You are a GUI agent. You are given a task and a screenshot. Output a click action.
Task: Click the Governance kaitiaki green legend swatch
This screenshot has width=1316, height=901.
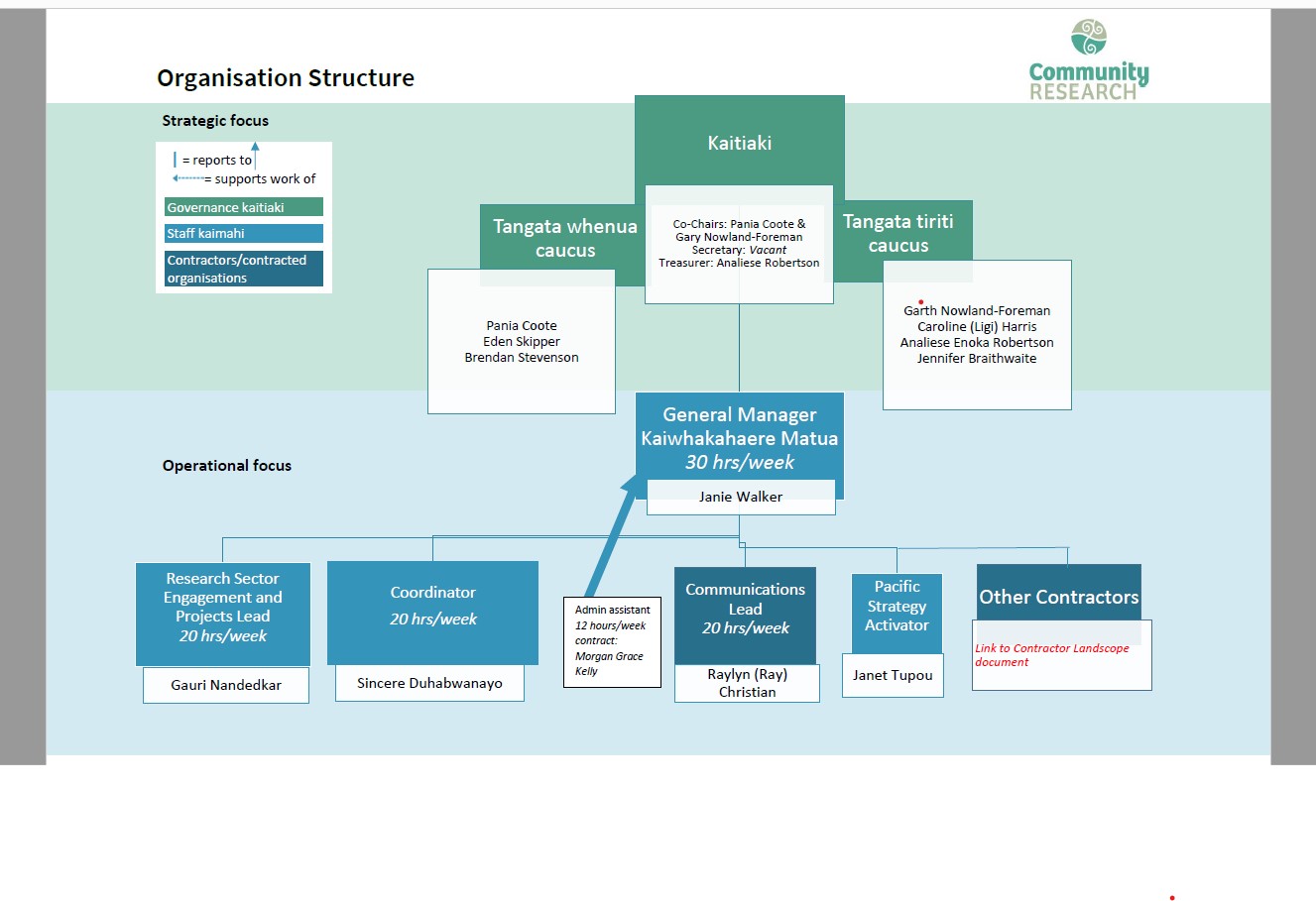point(243,207)
